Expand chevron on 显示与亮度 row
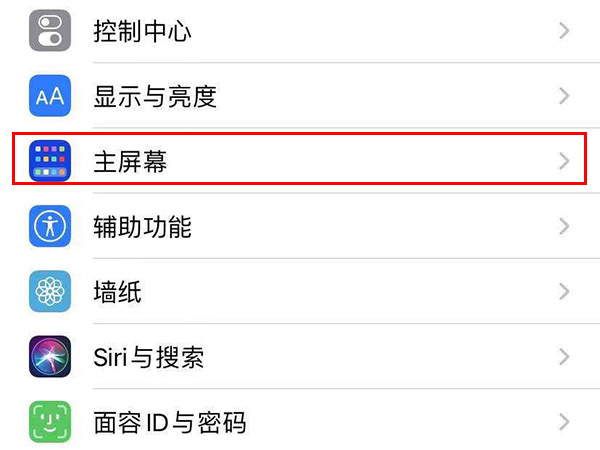The width and height of the screenshot is (600, 450). (x=564, y=96)
